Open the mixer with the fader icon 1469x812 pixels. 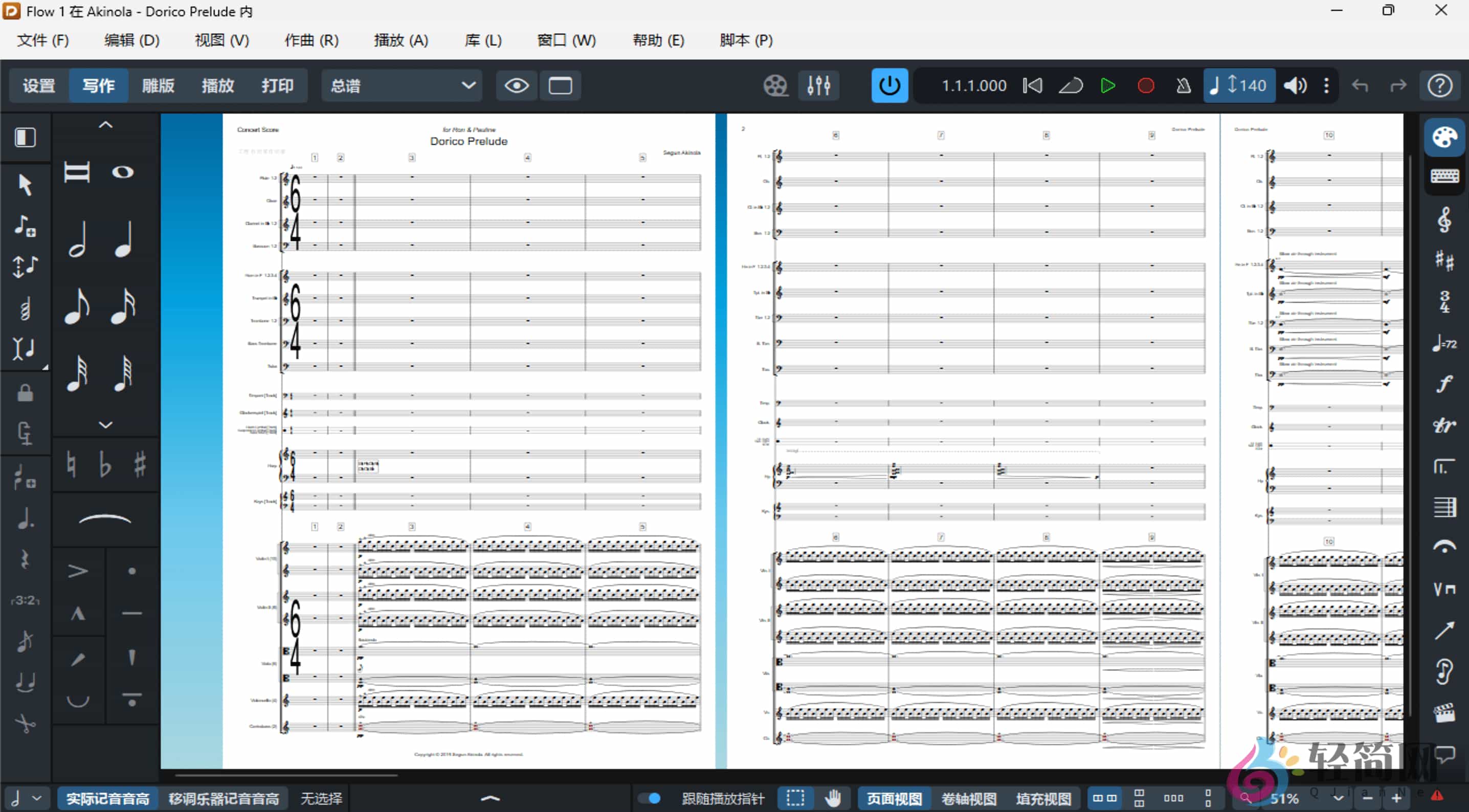818,85
